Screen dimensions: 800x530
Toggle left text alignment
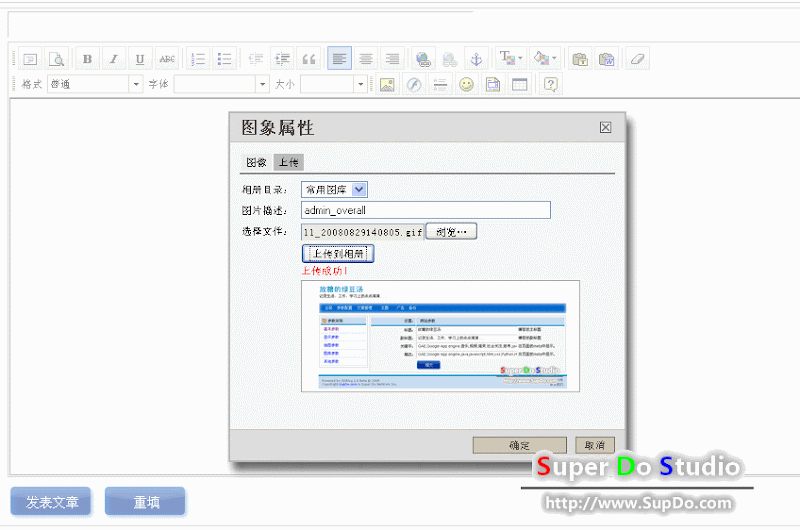tap(339, 59)
